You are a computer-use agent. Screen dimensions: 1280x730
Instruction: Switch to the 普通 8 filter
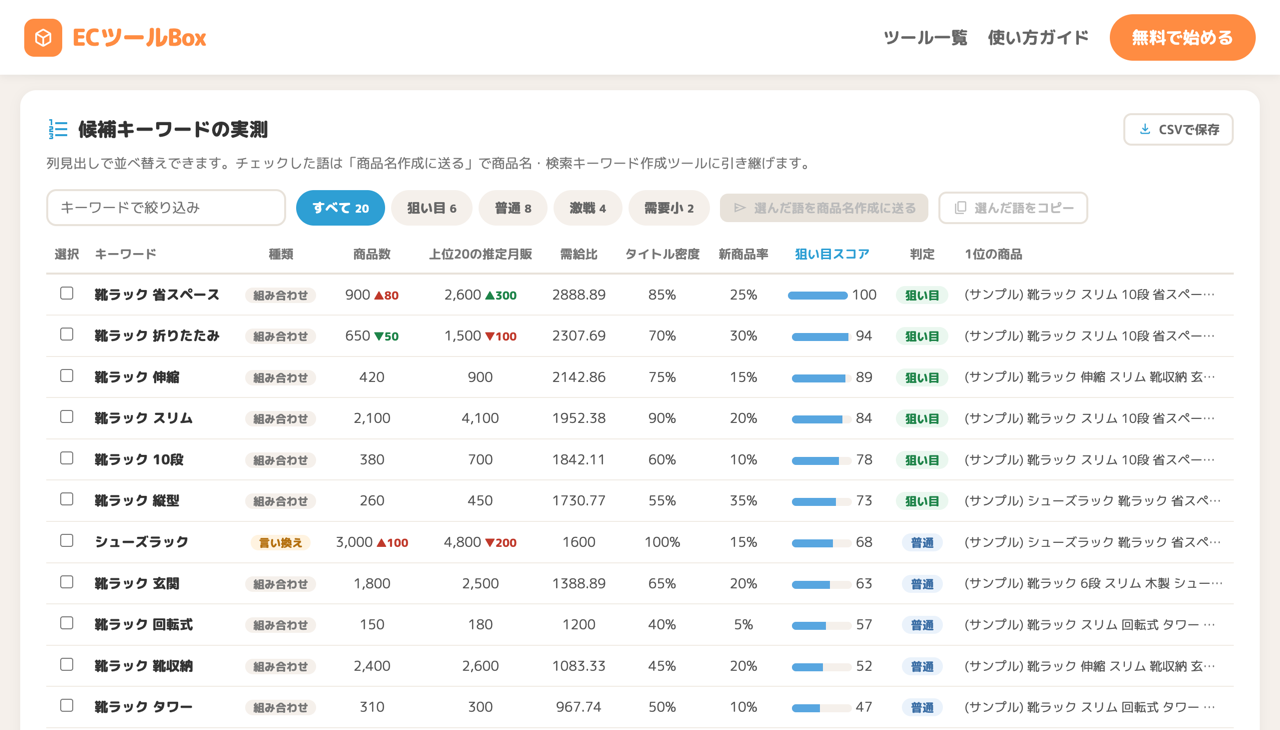pyautogui.click(x=513, y=208)
